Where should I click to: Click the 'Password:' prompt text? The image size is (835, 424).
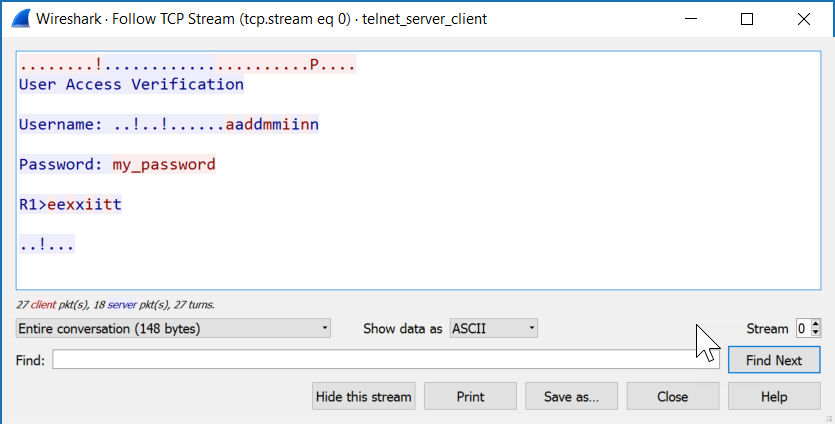click(x=60, y=165)
